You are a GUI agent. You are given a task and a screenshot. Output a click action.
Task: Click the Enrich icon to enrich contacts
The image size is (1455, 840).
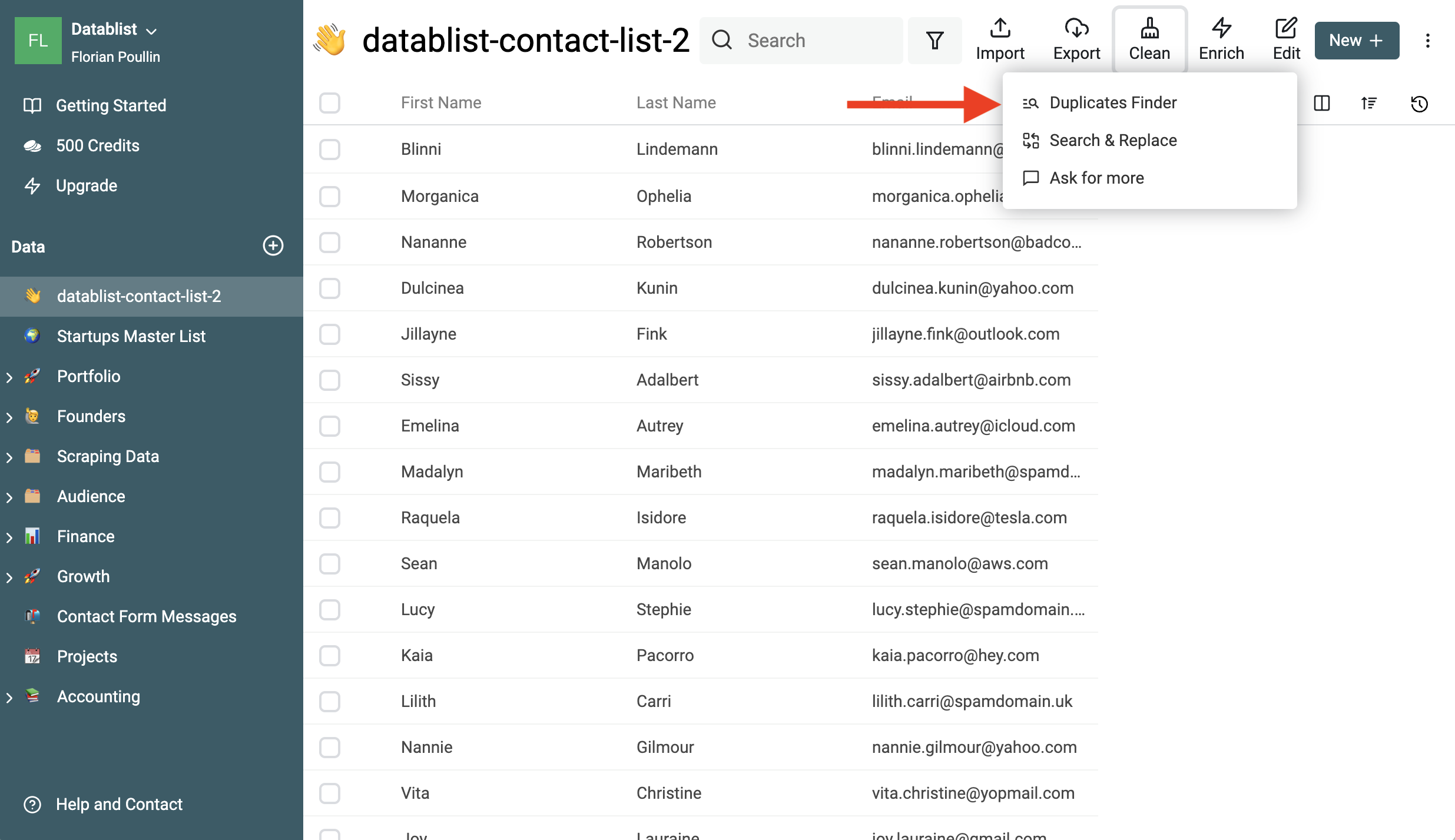point(1221,40)
